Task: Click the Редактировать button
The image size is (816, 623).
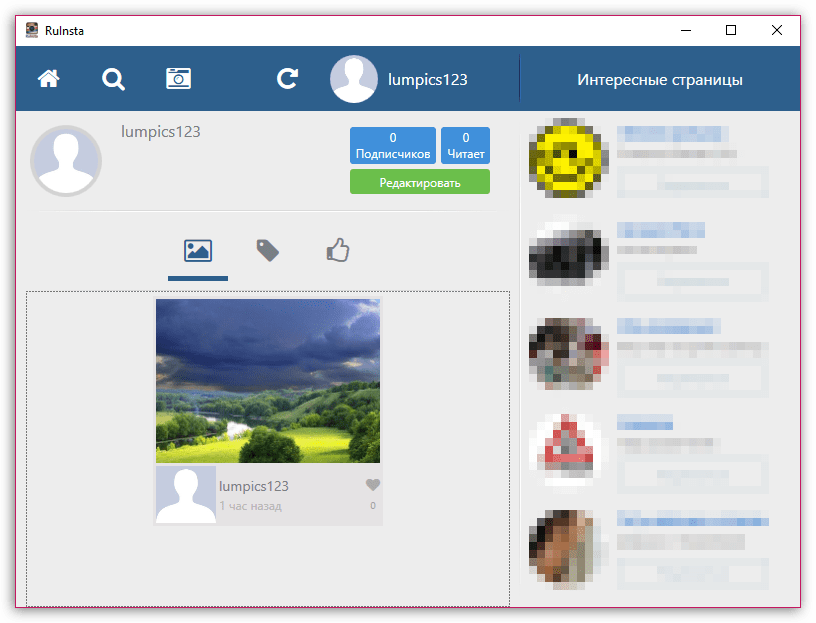Action: 420,182
